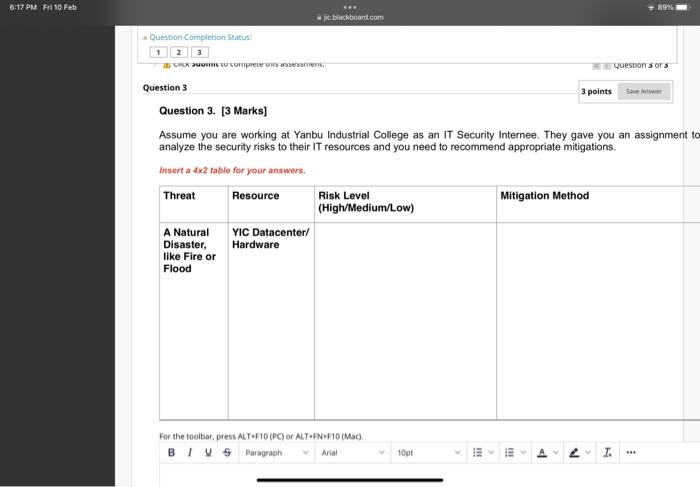Toggle Underline formatting in editor toolbar
Viewport: 700px width, 487px height.
click(208, 452)
